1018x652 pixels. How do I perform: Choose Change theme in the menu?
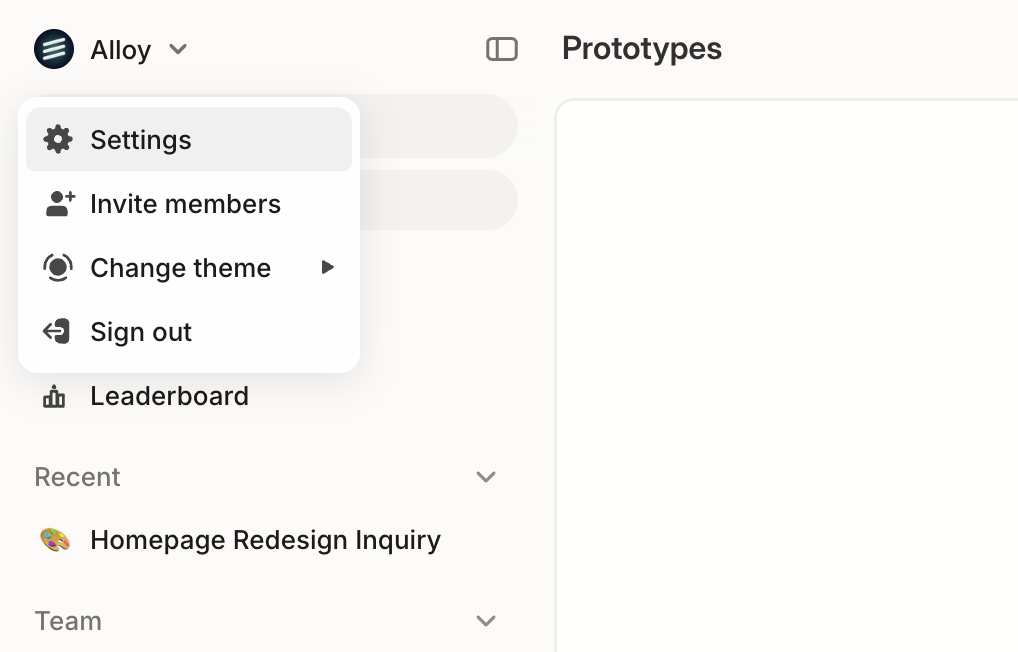pos(180,267)
